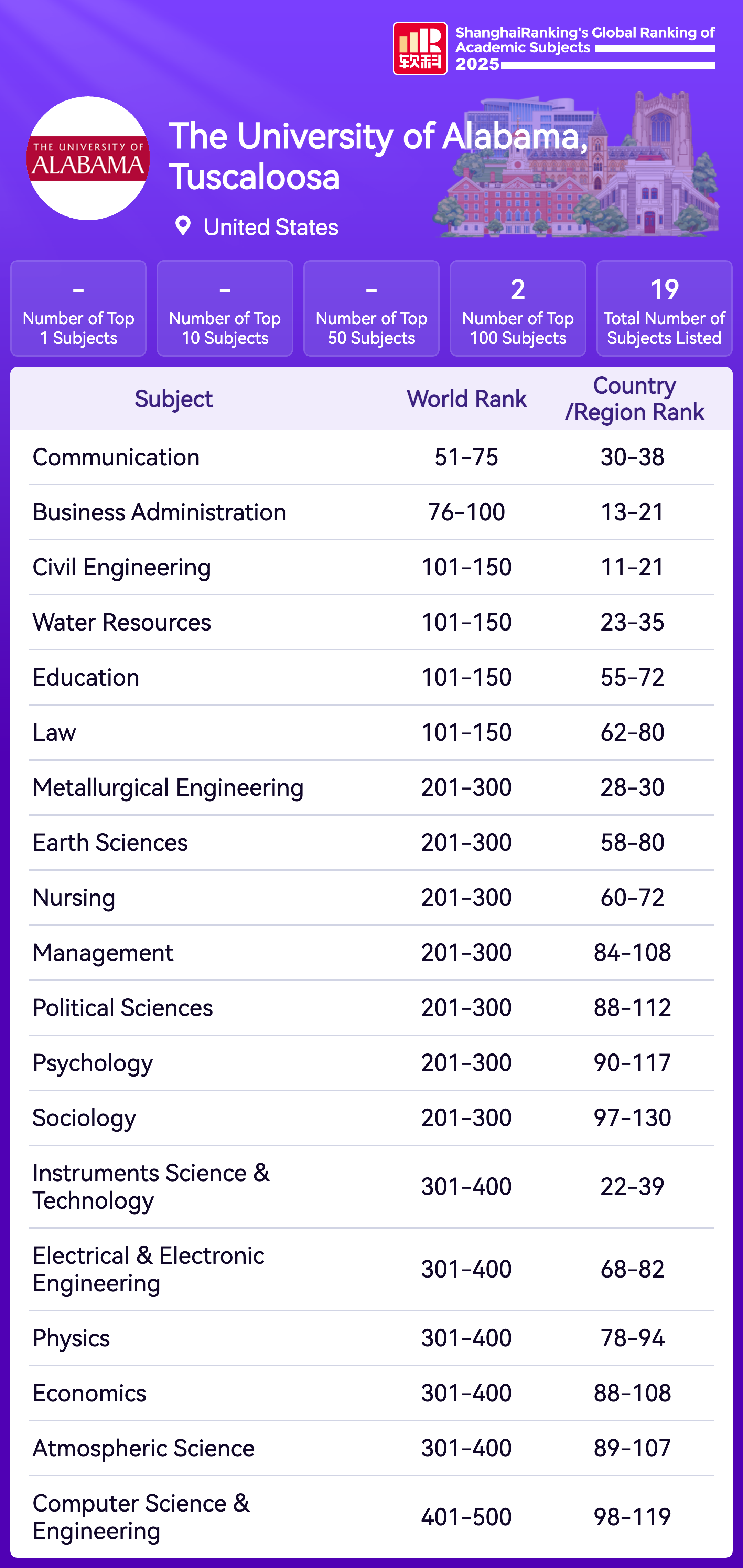Click the Number of Top 10 Subjects card

pos(225,308)
